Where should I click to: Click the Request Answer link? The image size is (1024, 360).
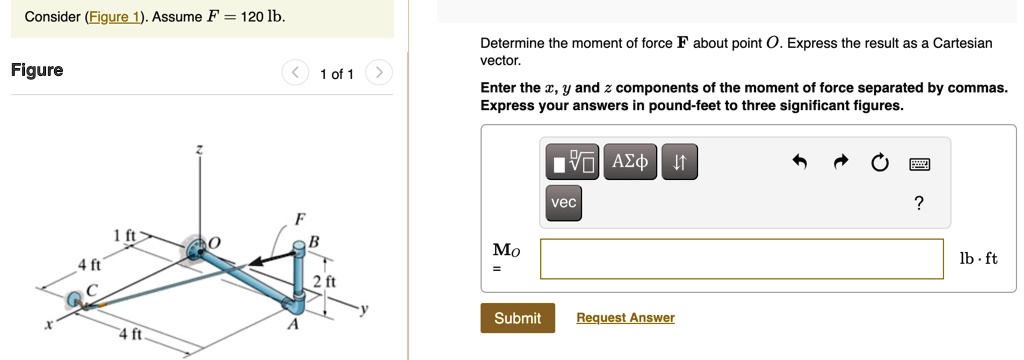pyautogui.click(x=625, y=318)
